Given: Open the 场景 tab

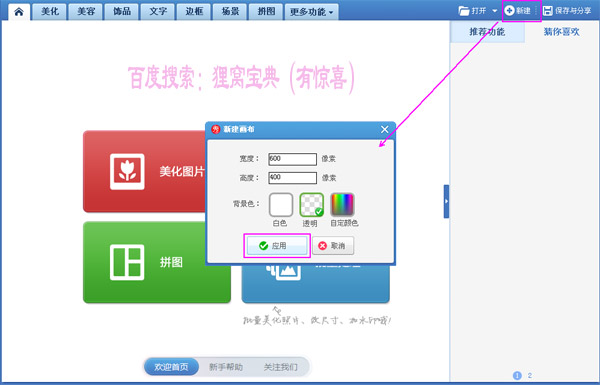Looking at the screenshot, I should pyautogui.click(x=230, y=11).
